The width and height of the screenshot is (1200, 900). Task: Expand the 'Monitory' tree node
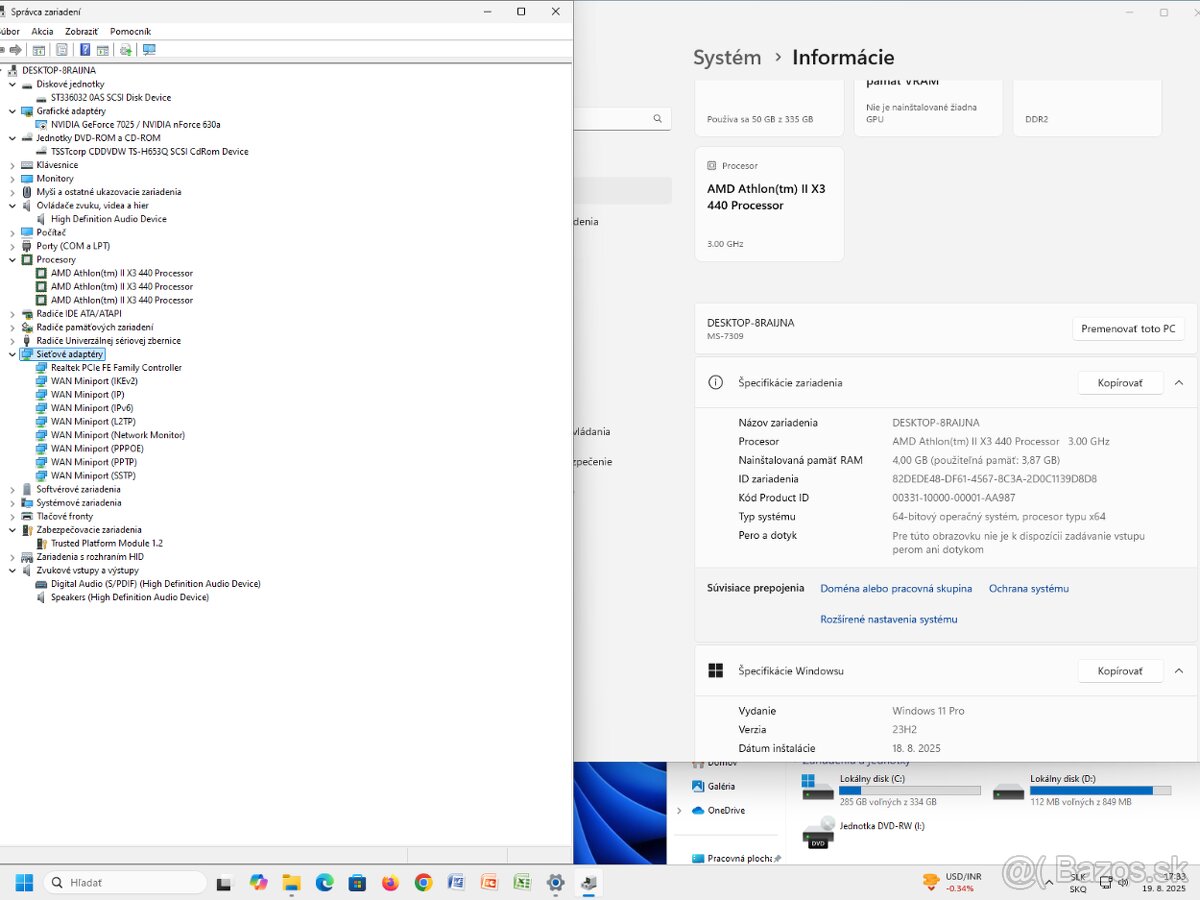point(12,178)
